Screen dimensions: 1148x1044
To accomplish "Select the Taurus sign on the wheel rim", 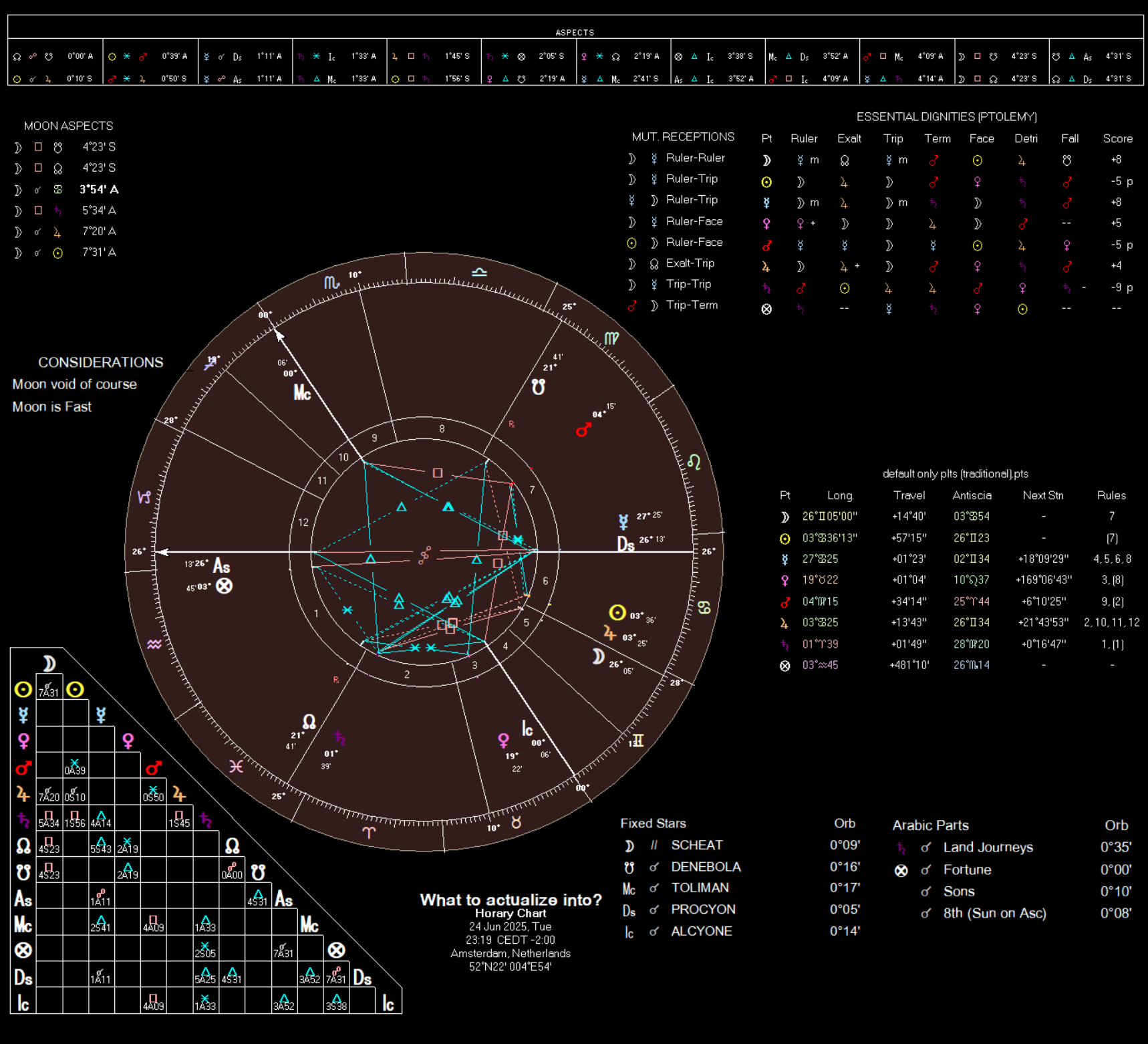I will 516,822.
